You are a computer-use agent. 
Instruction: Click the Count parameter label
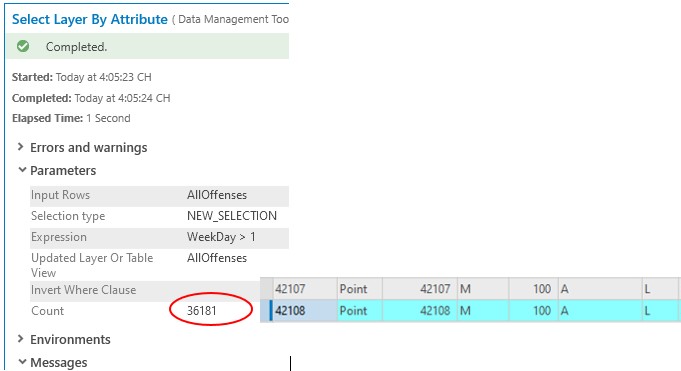pyautogui.click(x=47, y=311)
